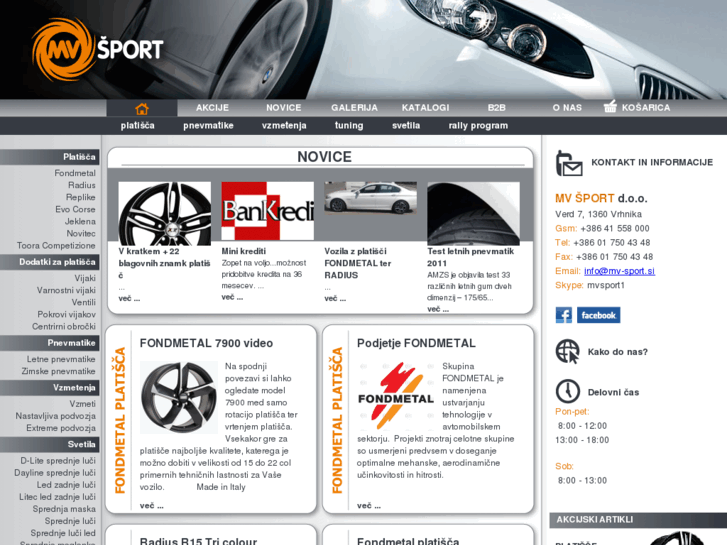The image size is (727, 545).
Task: Open the Vijaki sidebar link
Action: click(x=85, y=278)
